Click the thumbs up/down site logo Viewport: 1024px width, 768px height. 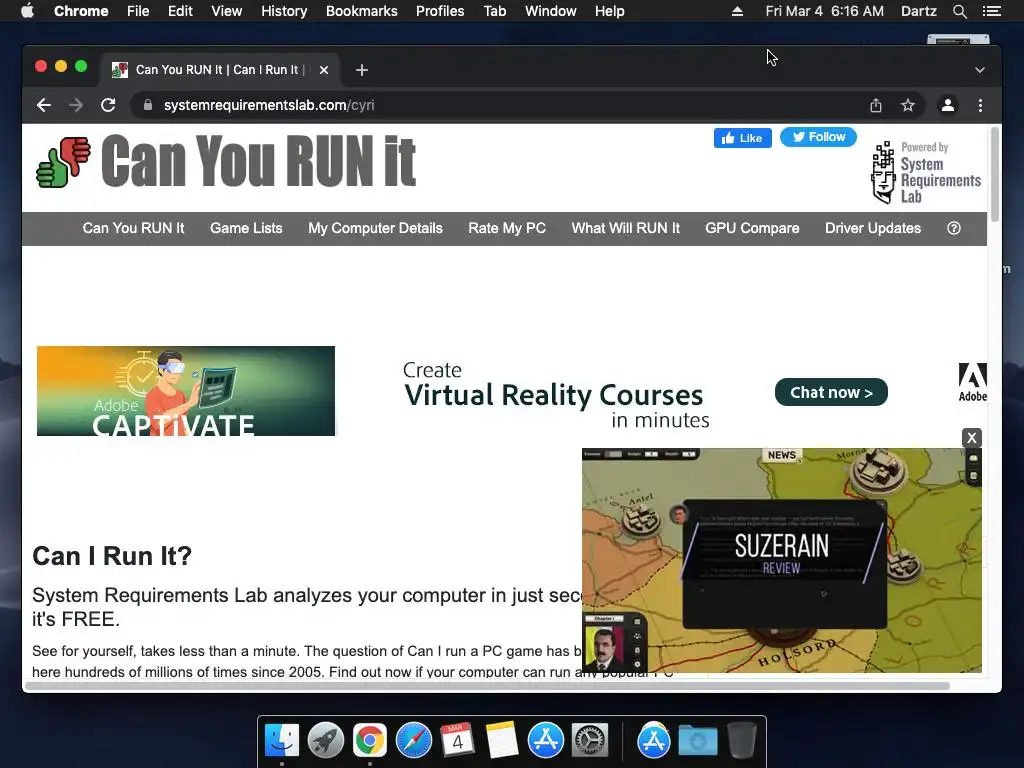[x=63, y=162]
